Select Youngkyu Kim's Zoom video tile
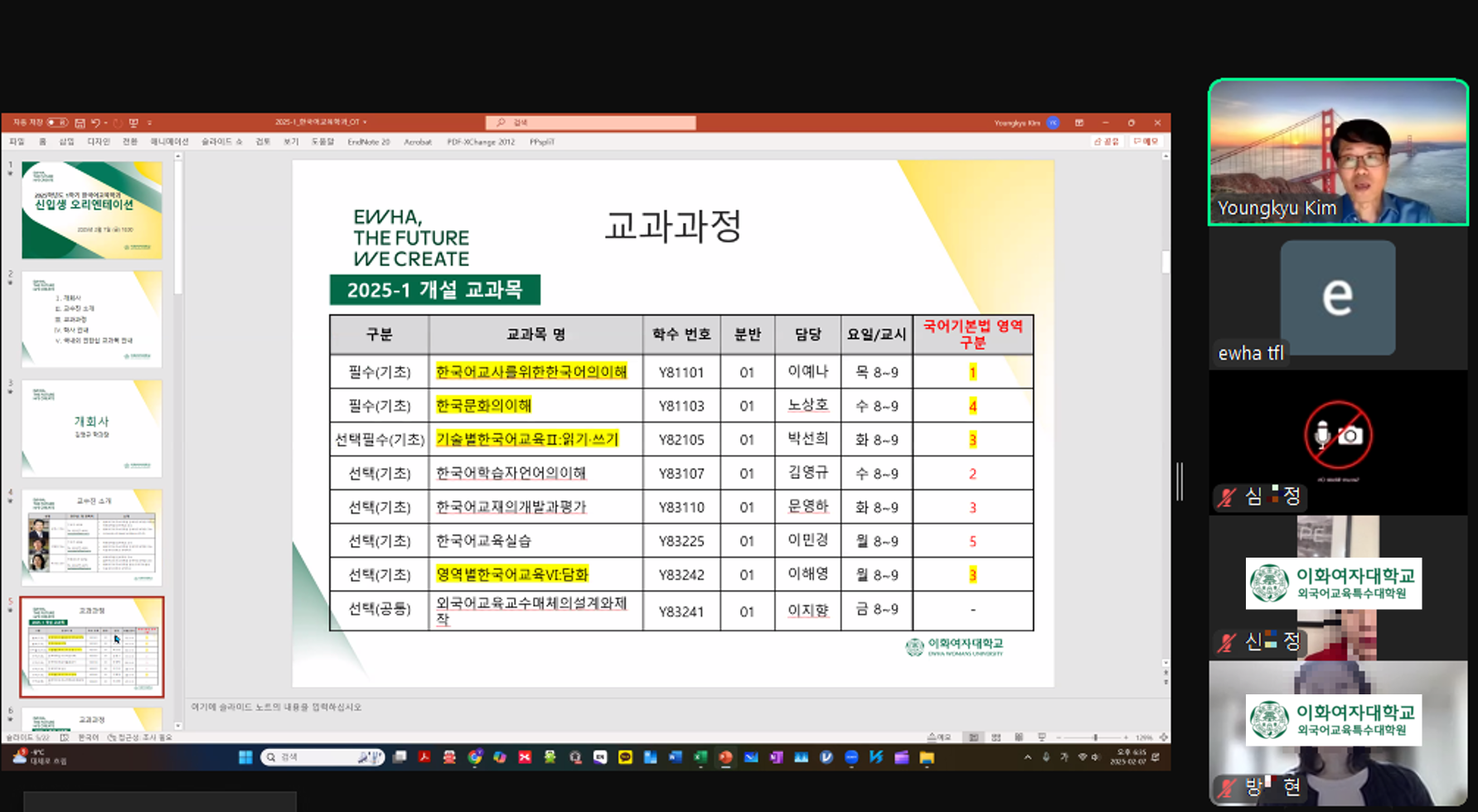Viewport: 1478px width, 812px height. [x=1338, y=152]
